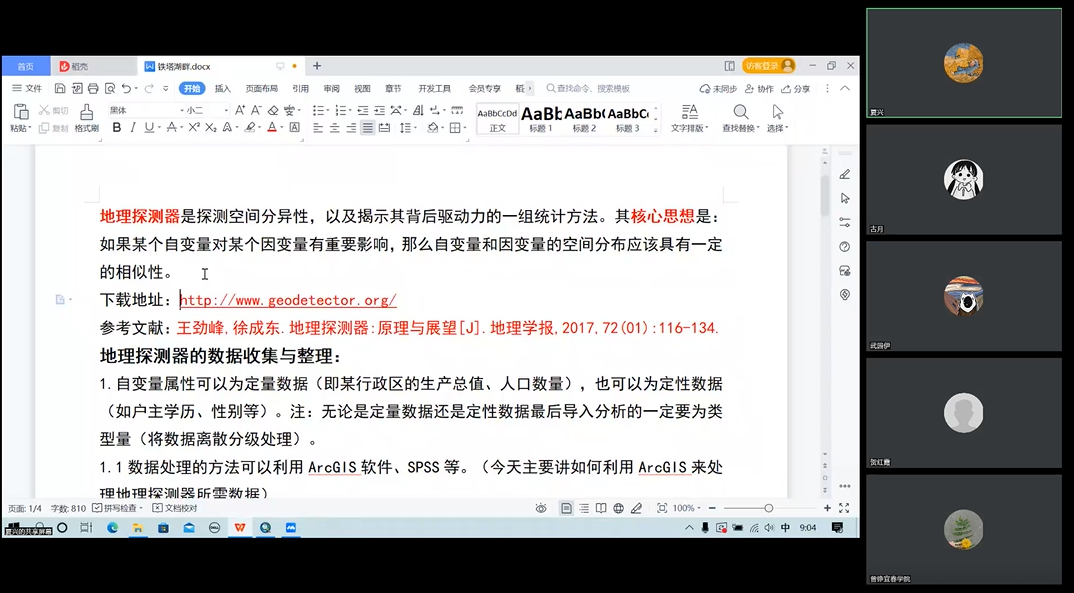Click the Format Painter (格式刷) icon
The width and height of the screenshot is (1074, 593).
tap(87, 116)
